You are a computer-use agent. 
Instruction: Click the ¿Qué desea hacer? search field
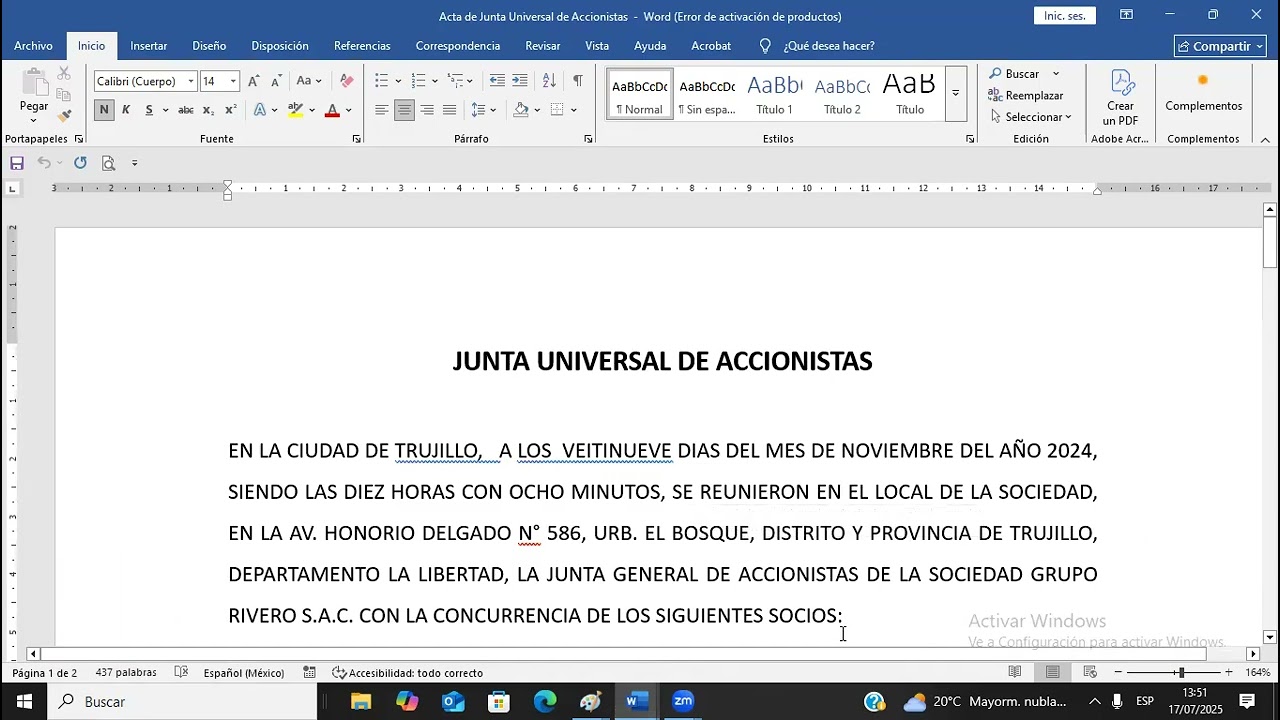pyautogui.click(x=828, y=46)
